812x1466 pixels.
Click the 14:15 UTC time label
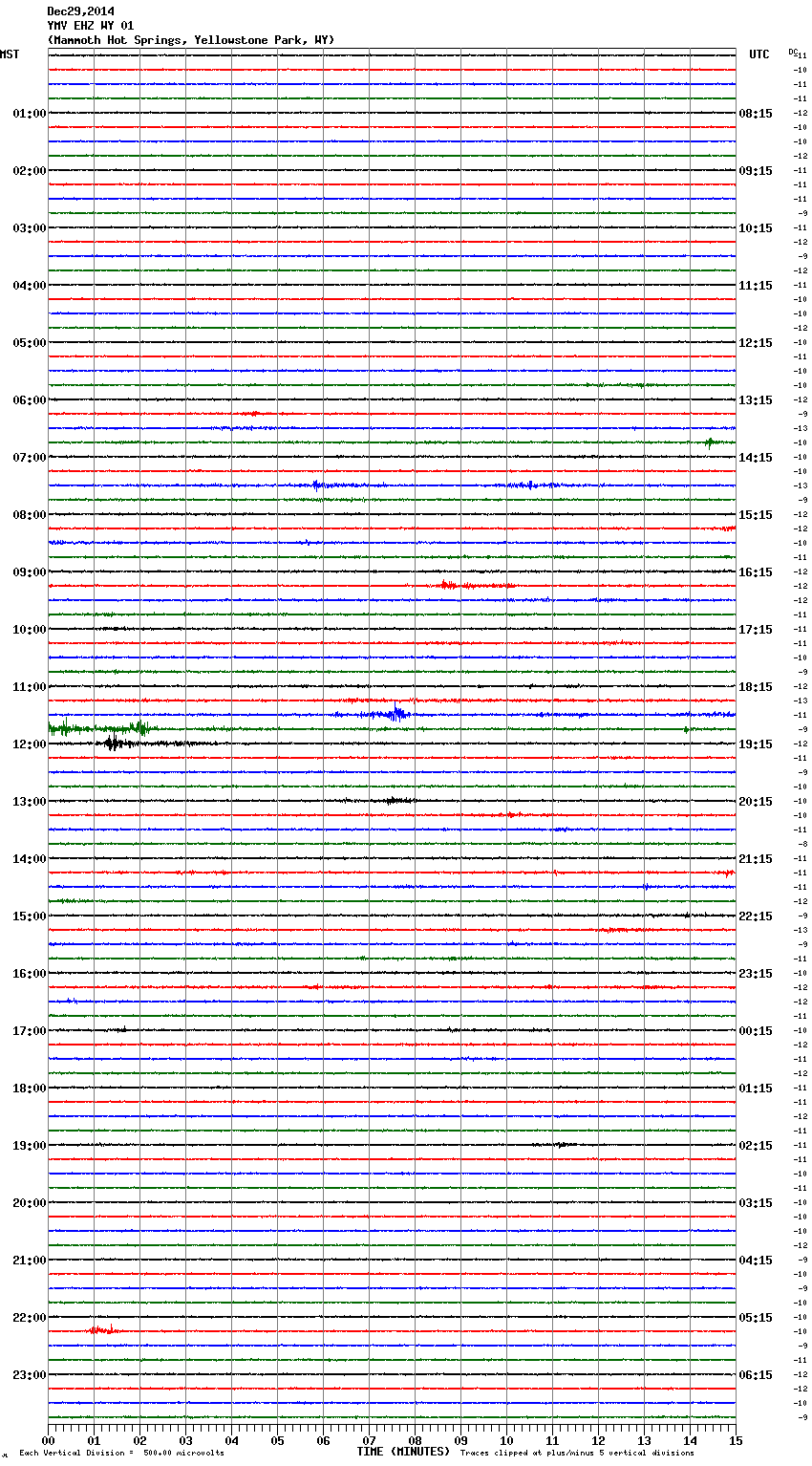(756, 458)
